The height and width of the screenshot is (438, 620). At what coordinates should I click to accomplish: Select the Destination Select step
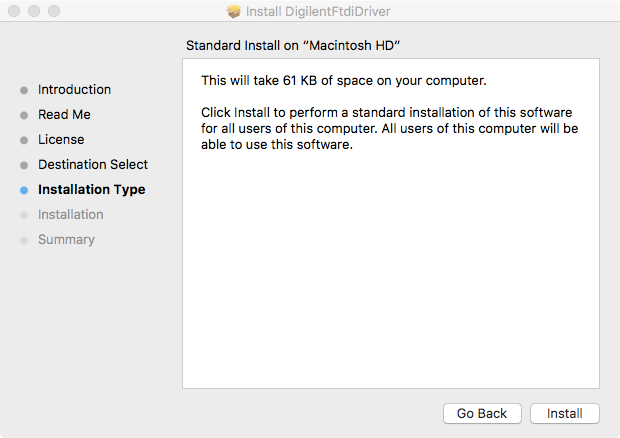click(x=93, y=164)
